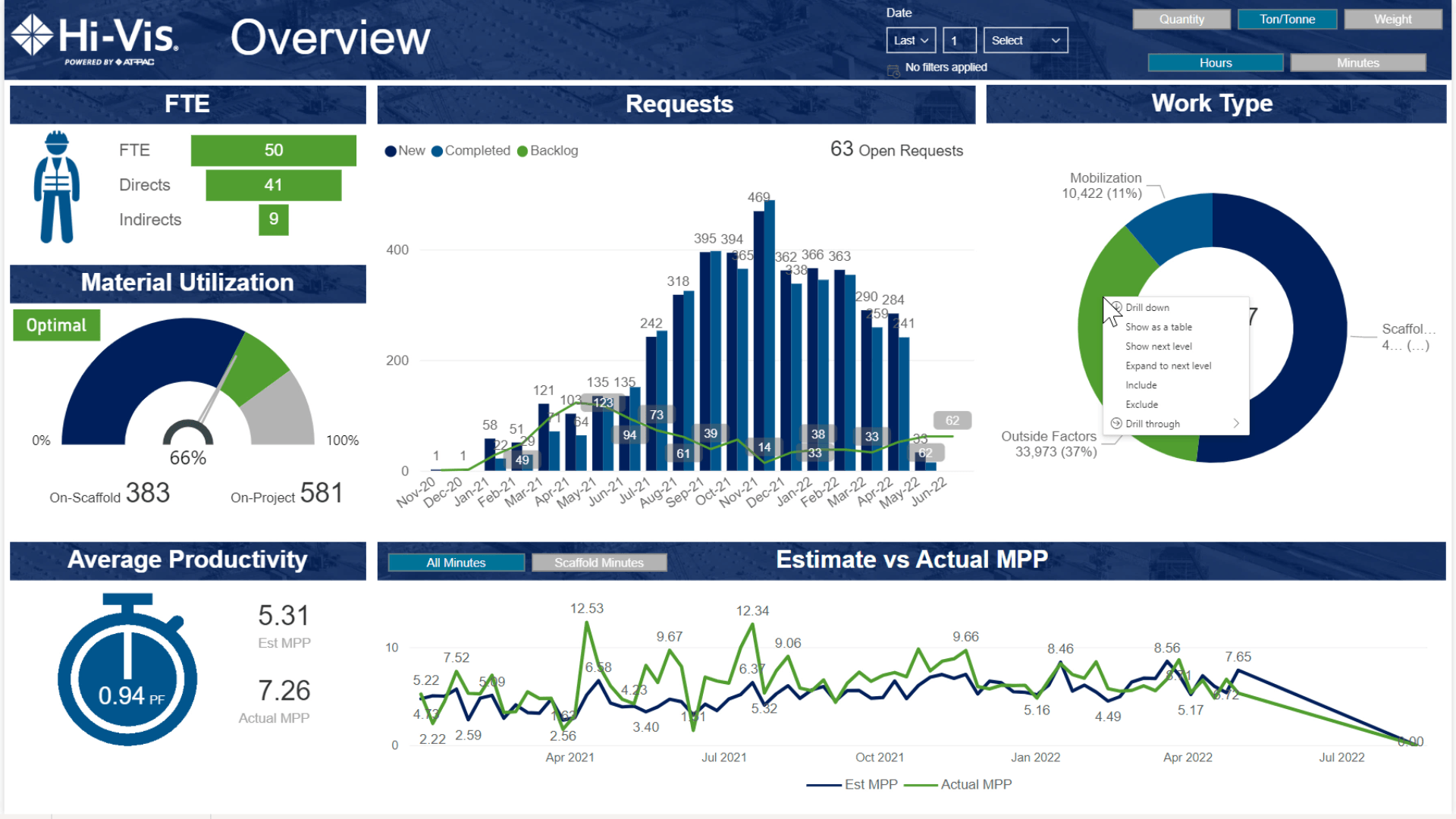1456x819 pixels.
Task: Switch the time unit to Minutes
Action: point(1357,62)
